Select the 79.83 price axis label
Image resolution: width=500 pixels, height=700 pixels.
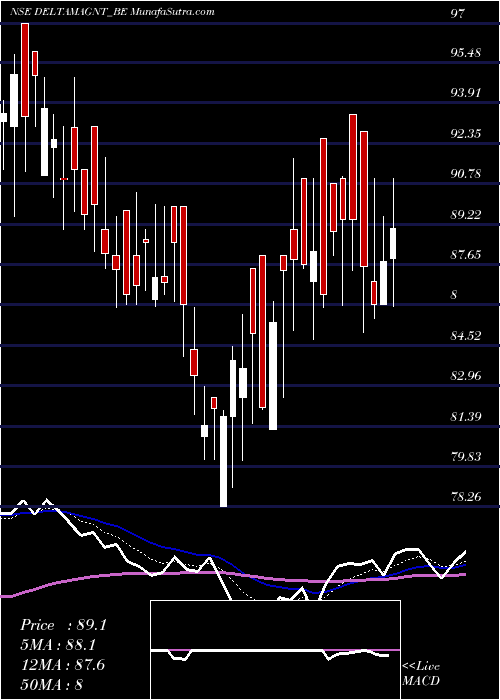(x=466, y=457)
